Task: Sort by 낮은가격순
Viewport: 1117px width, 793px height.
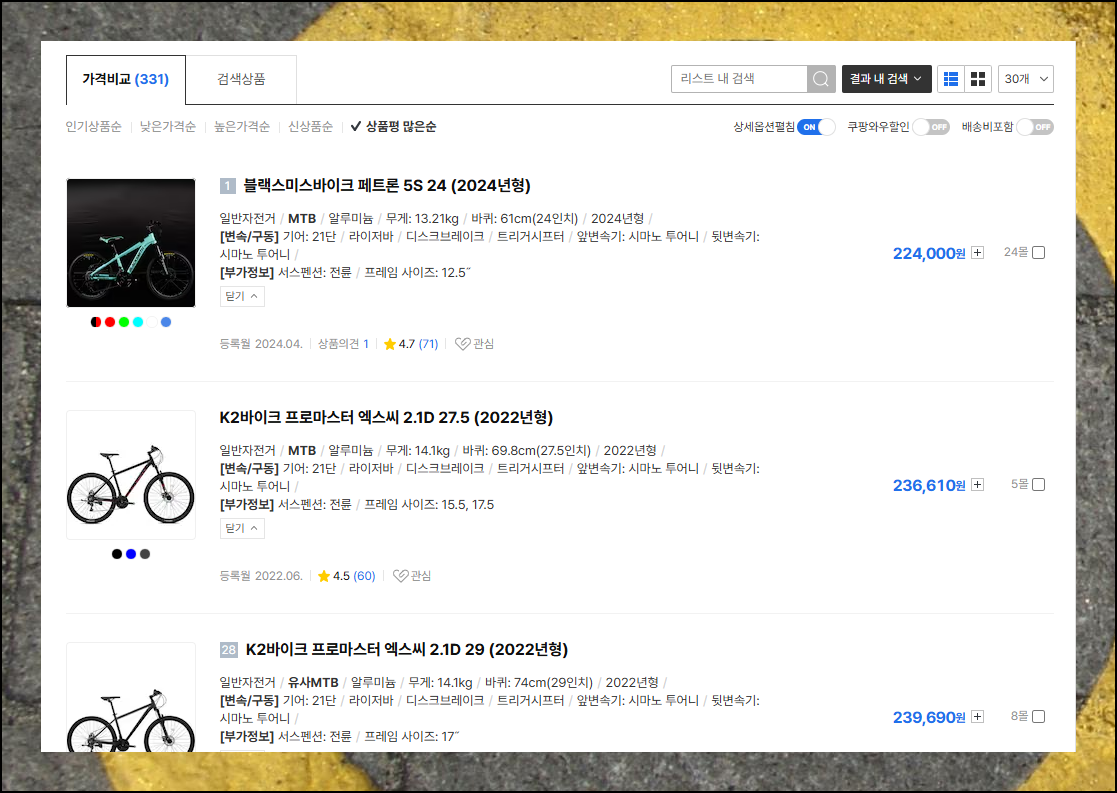Action: coord(167,127)
